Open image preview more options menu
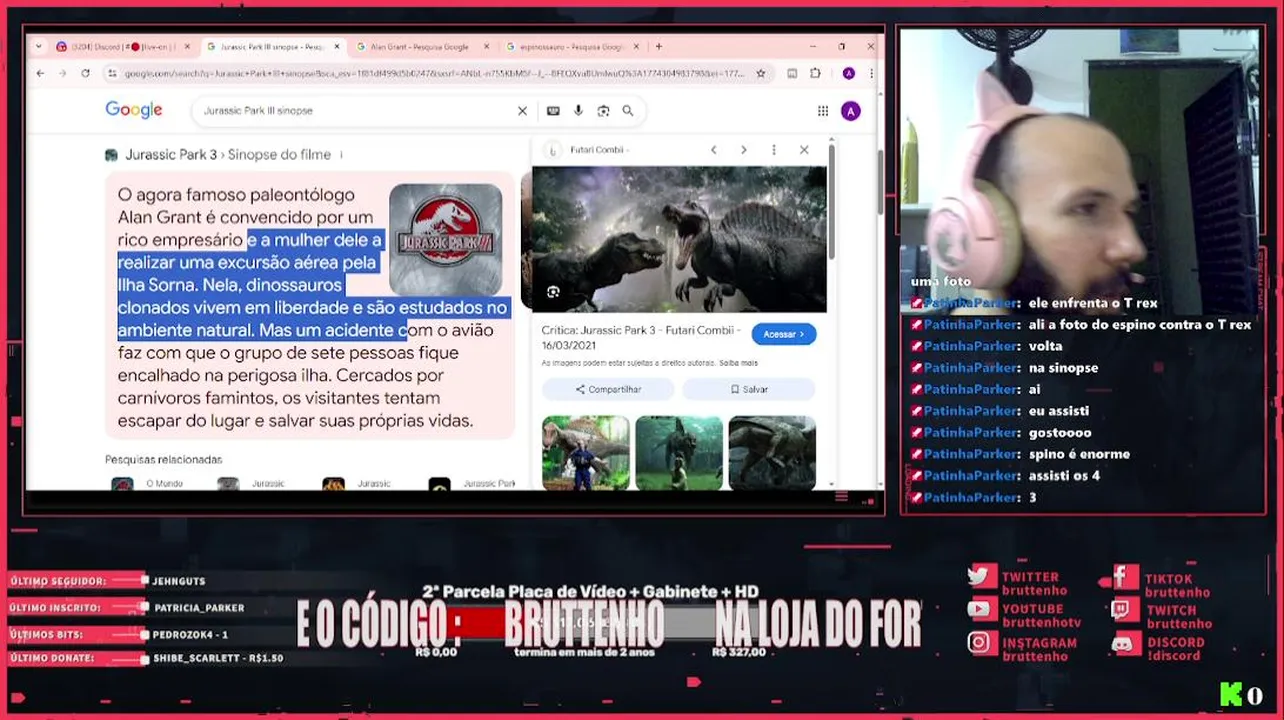The height and width of the screenshot is (720, 1284). (773, 150)
